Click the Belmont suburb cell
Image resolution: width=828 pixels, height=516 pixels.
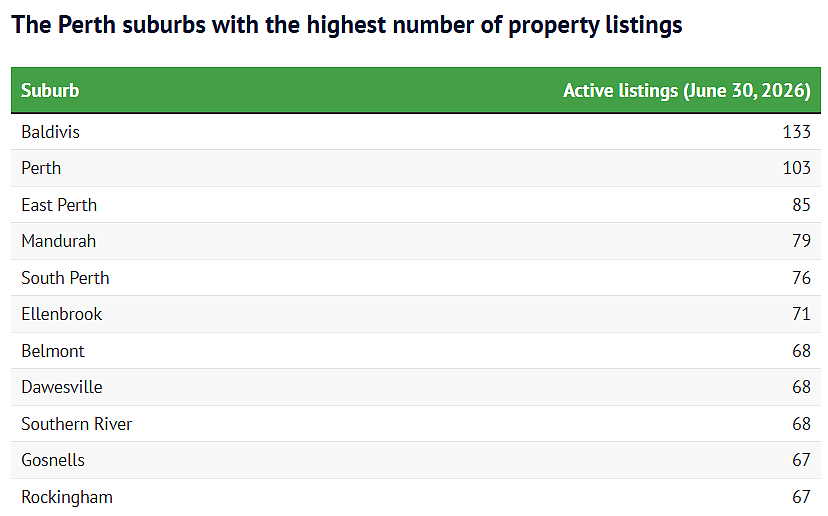click(x=53, y=351)
